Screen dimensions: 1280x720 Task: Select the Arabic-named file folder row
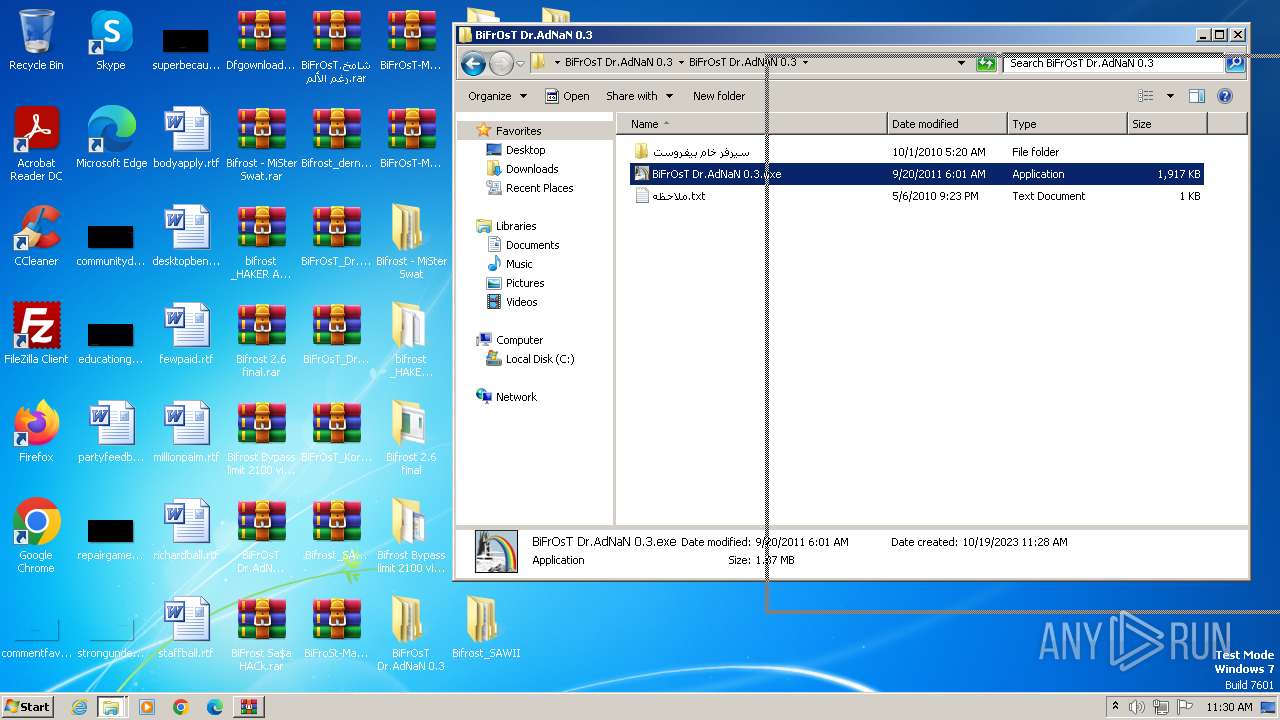point(916,152)
